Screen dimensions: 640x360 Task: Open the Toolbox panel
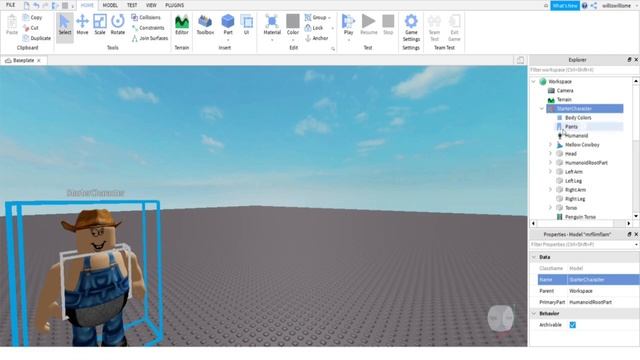205,24
